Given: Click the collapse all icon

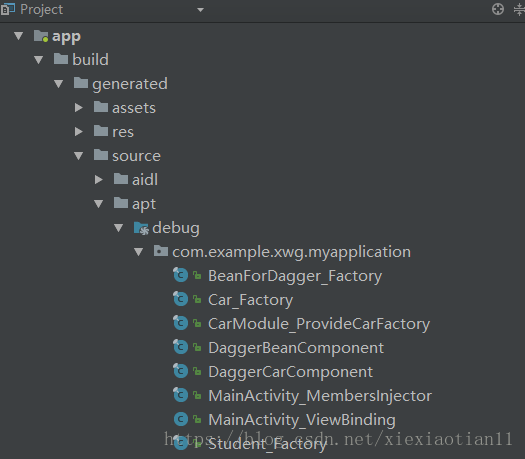Looking at the screenshot, I should tap(519, 9).
